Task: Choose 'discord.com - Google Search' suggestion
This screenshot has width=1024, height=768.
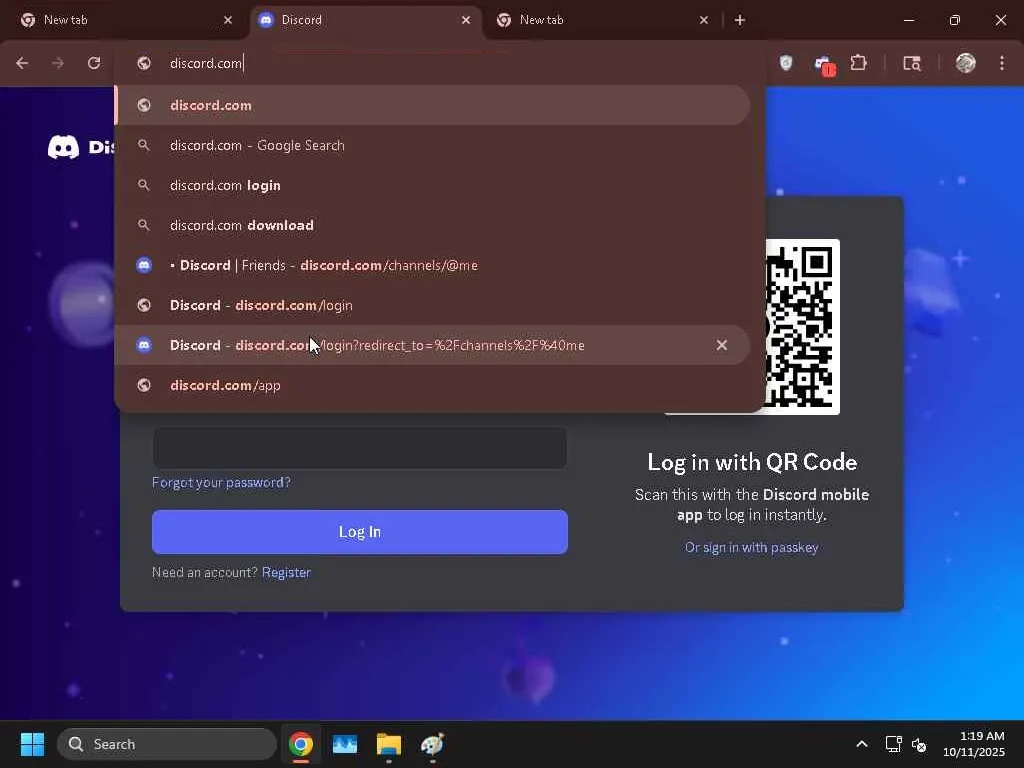Action: click(432, 145)
